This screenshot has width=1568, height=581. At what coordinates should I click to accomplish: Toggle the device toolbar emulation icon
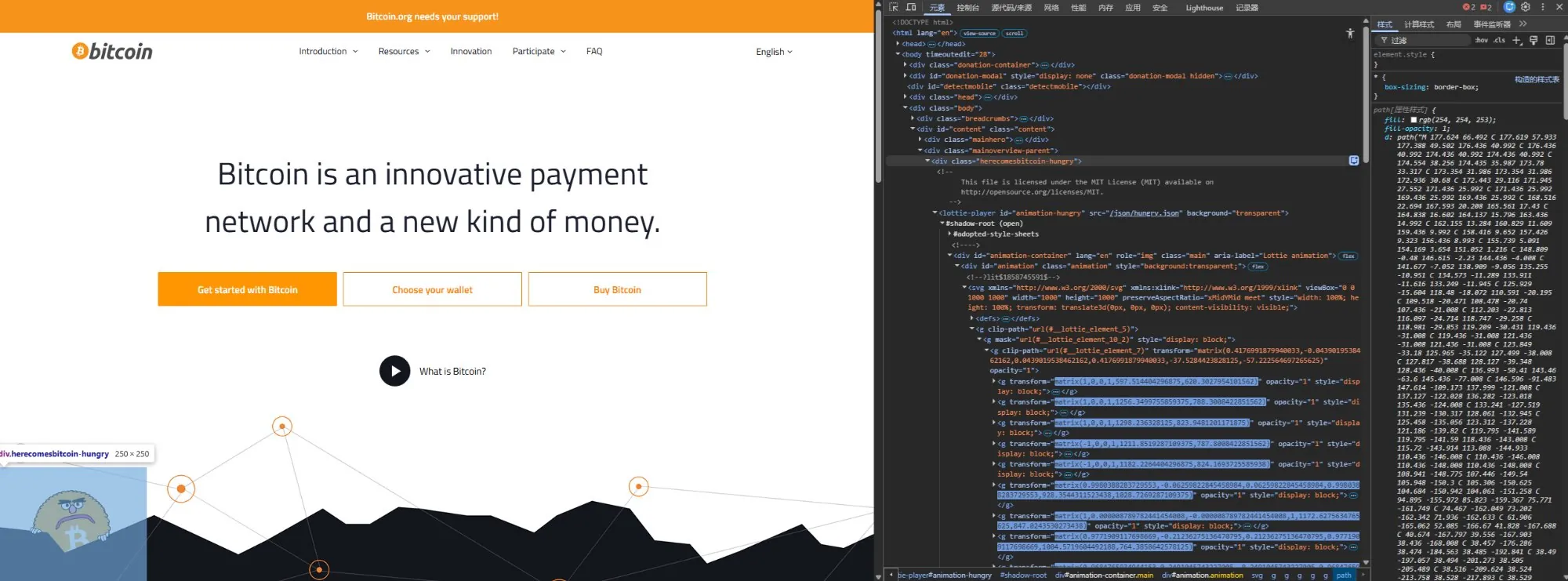(911, 7)
